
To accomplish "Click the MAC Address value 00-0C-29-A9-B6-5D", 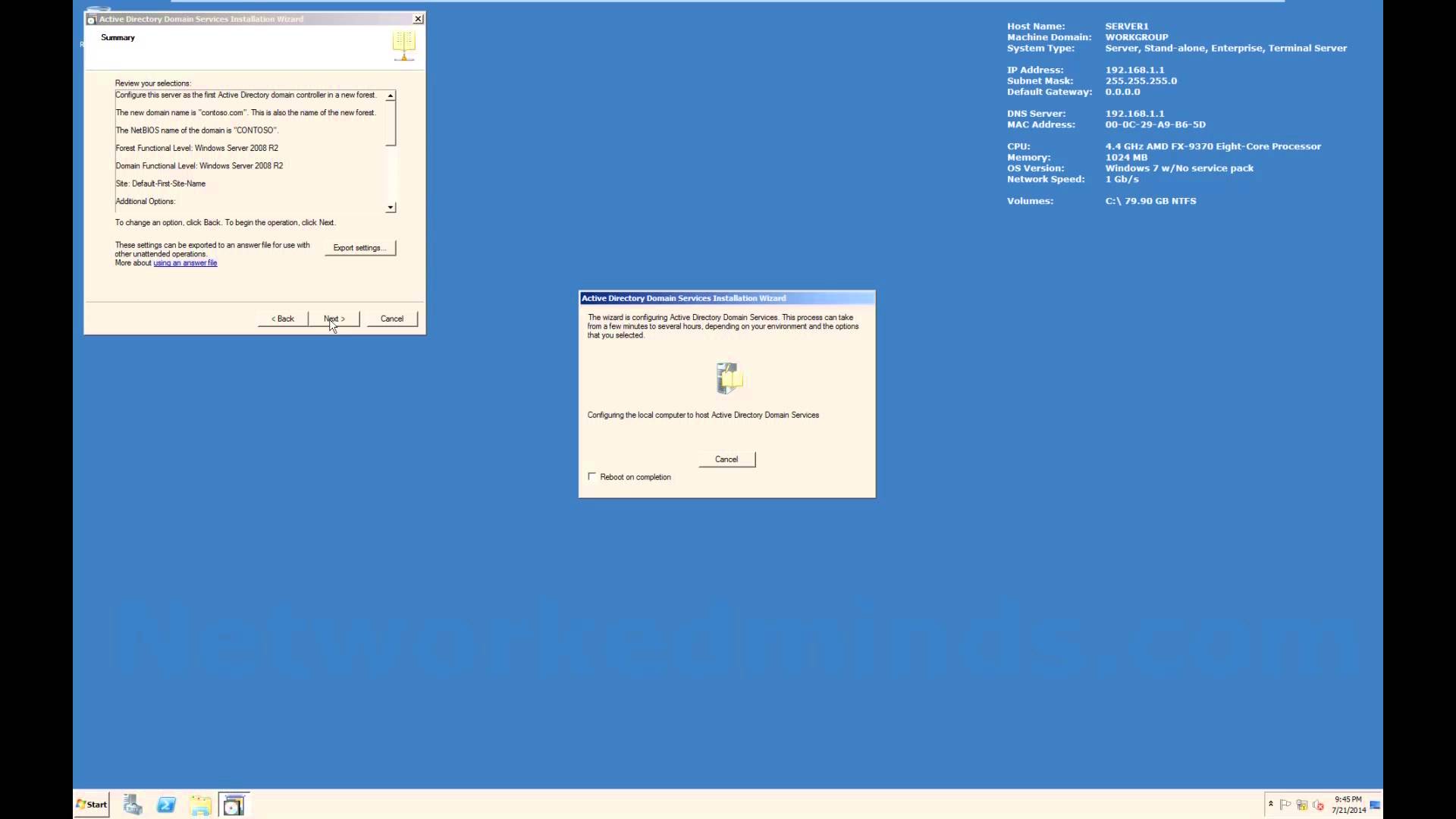I will coord(1156,124).
